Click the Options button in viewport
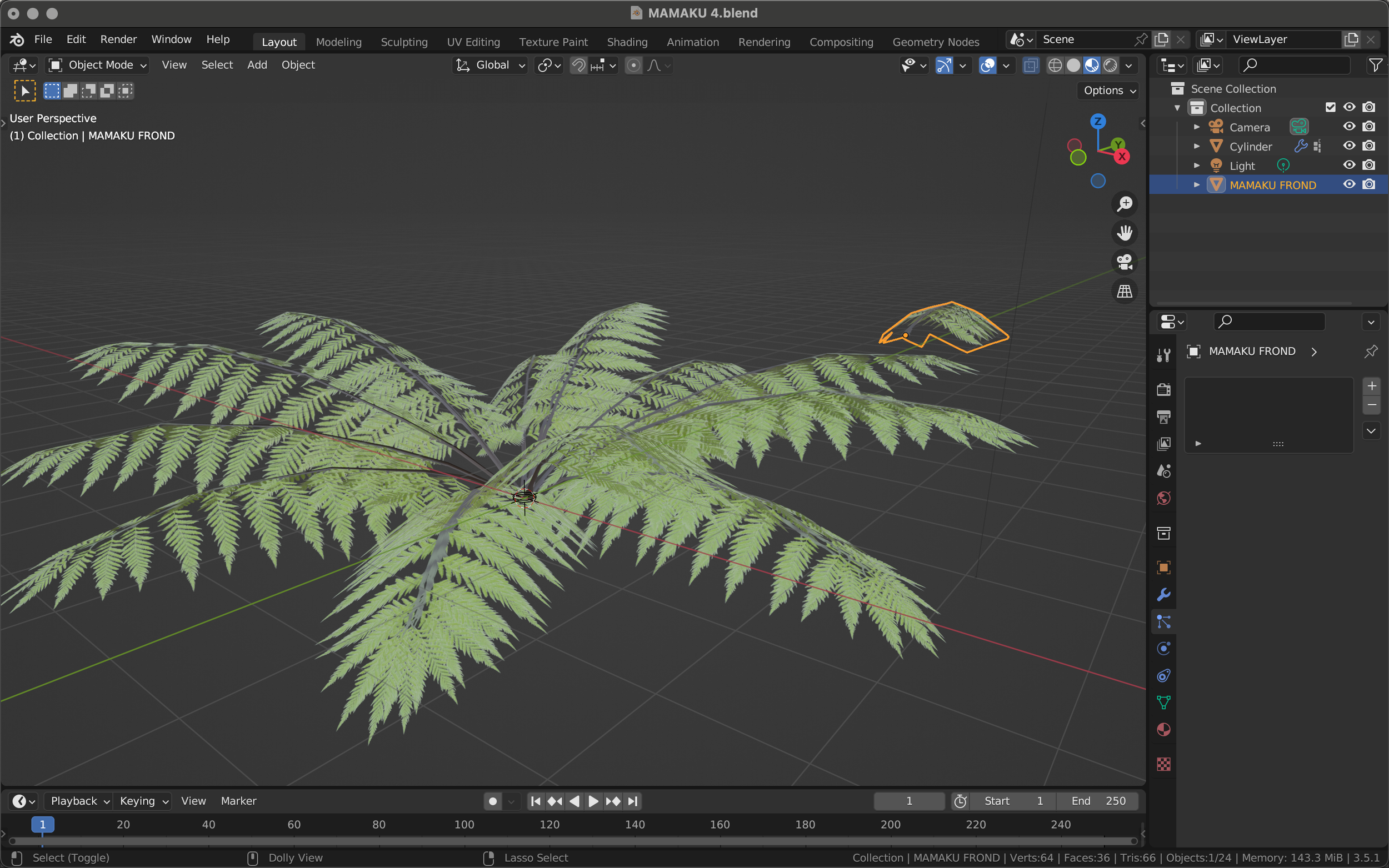This screenshot has height=868, width=1389. (x=1109, y=90)
